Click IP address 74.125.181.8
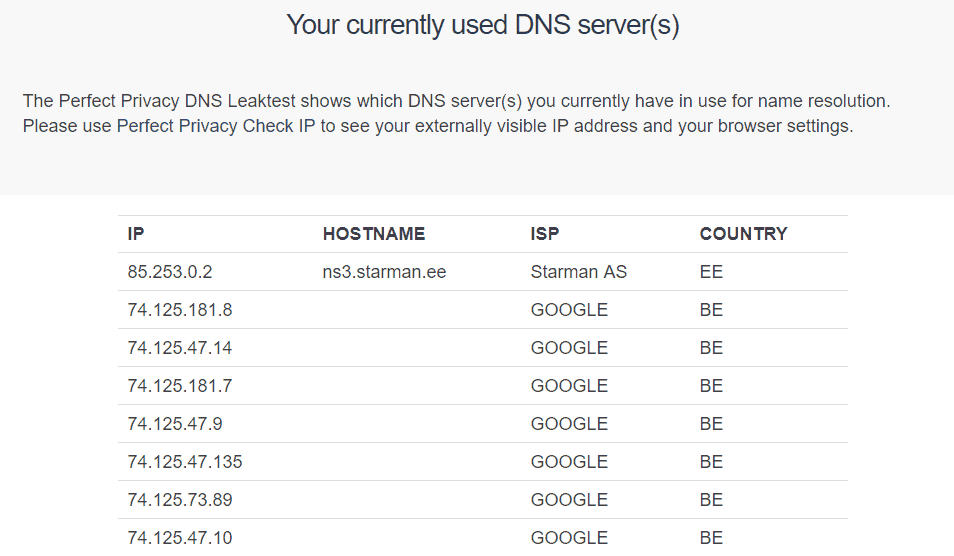Screen dimensions: 954x556 click(x=179, y=310)
